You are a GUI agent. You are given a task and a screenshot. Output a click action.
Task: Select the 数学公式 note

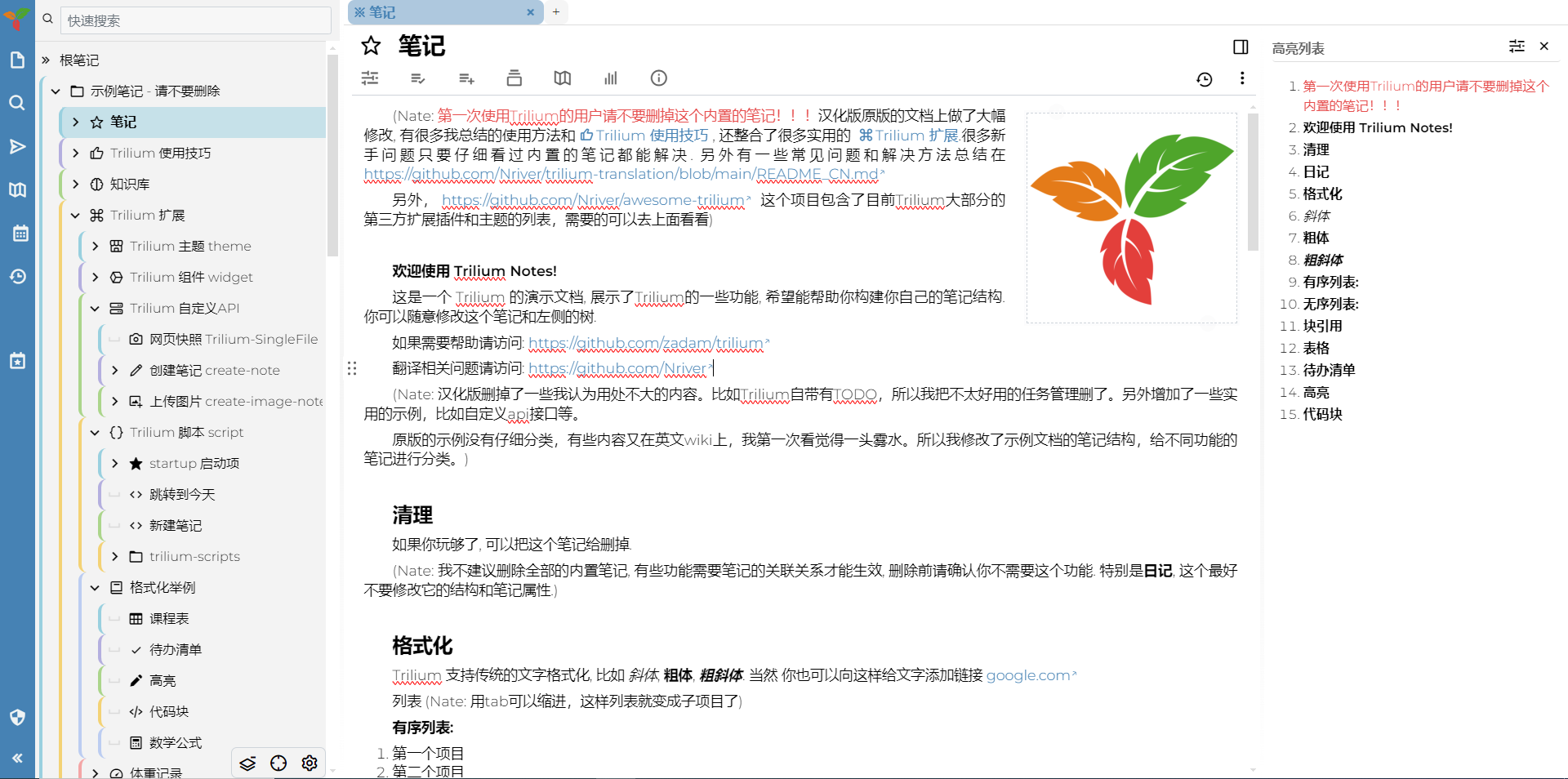pos(176,743)
